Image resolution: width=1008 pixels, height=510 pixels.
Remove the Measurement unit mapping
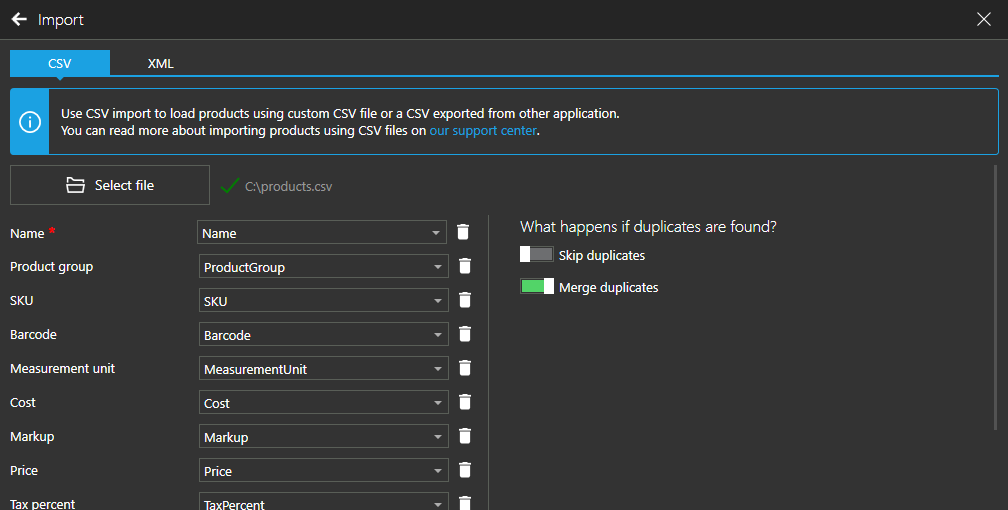pos(465,368)
